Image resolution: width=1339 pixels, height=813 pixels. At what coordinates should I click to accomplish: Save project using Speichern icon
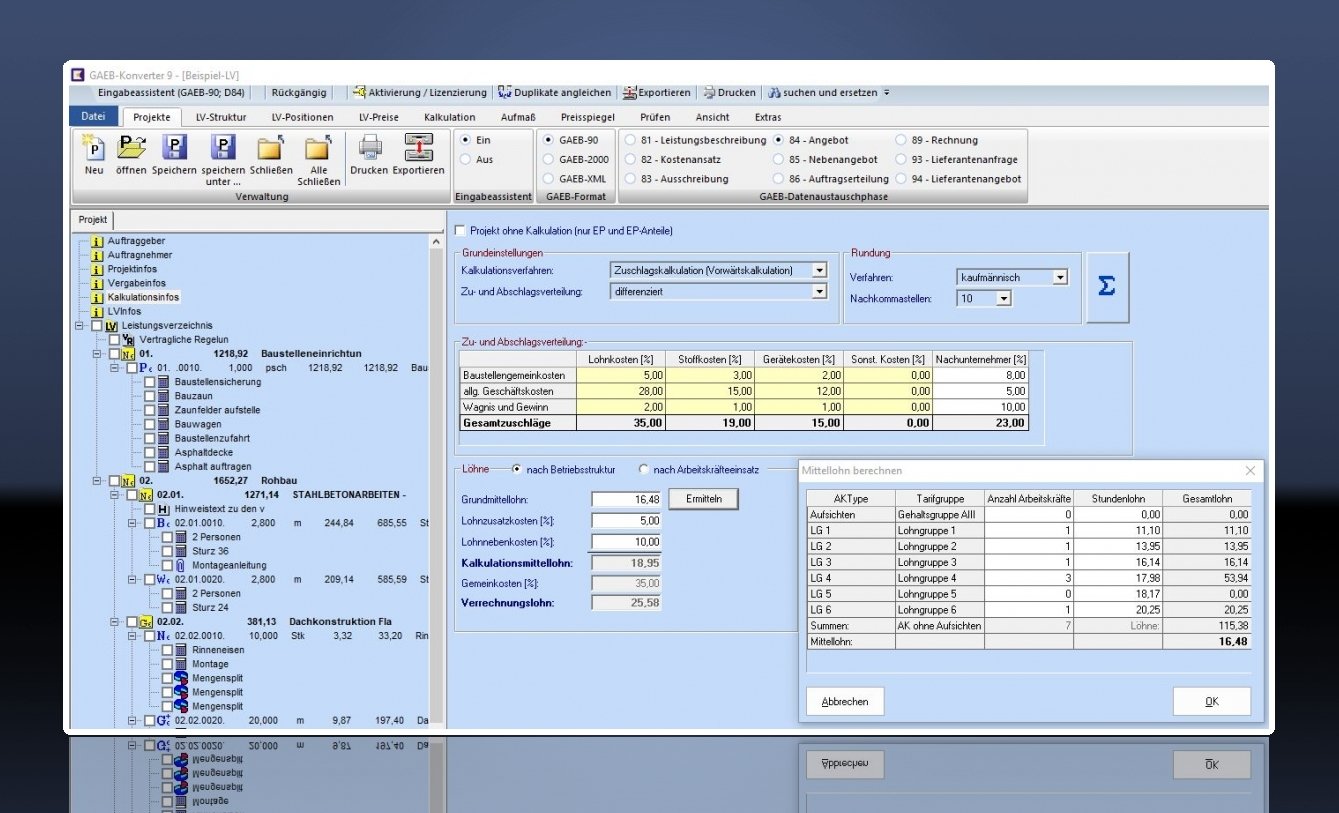coord(174,149)
